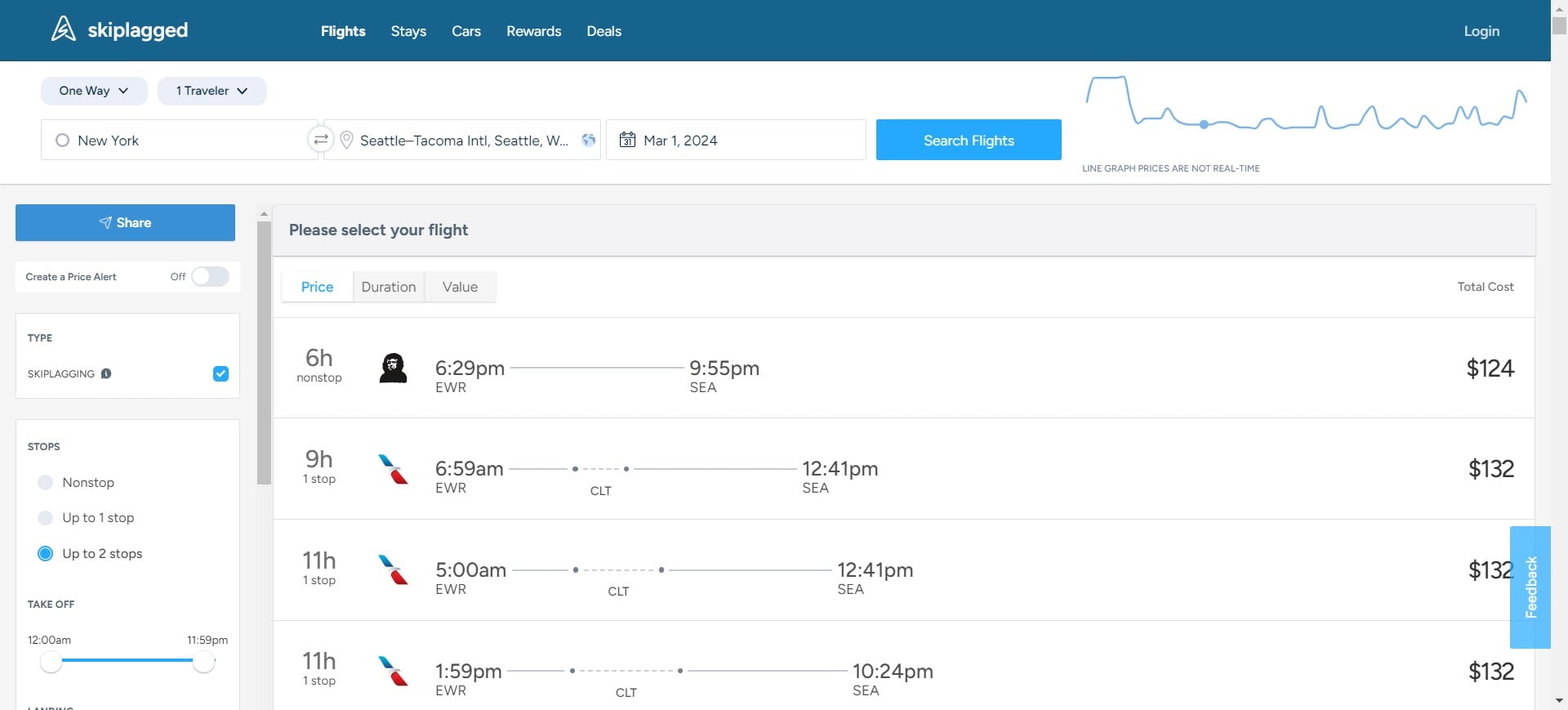The width and height of the screenshot is (1568, 710).
Task: Click the right take-off time slider handle
Action: coord(204,662)
